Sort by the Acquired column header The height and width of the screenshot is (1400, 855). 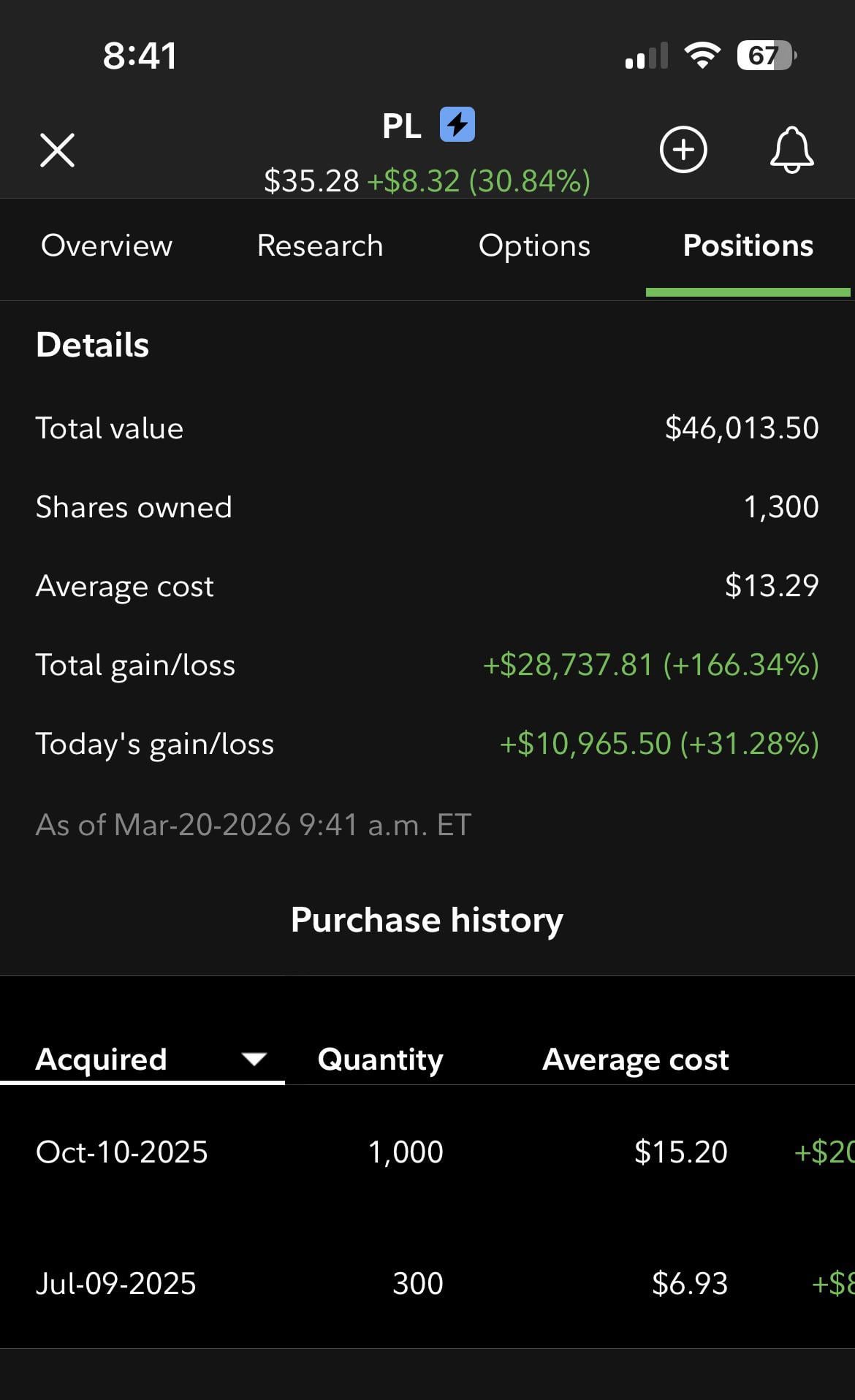click(102, 1059)
